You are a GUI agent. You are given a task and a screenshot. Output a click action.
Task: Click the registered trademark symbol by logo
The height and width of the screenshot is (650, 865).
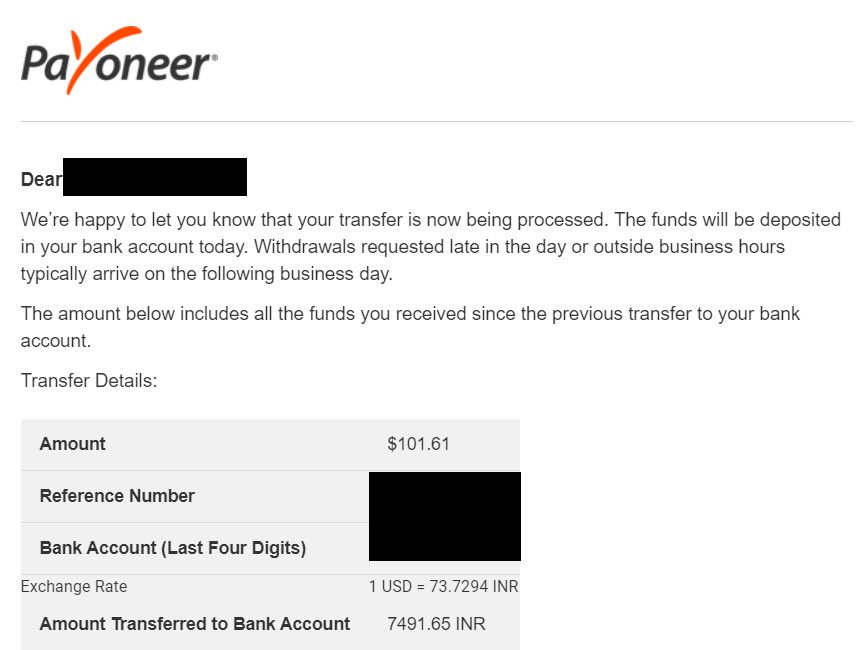[x=215, y=57]
